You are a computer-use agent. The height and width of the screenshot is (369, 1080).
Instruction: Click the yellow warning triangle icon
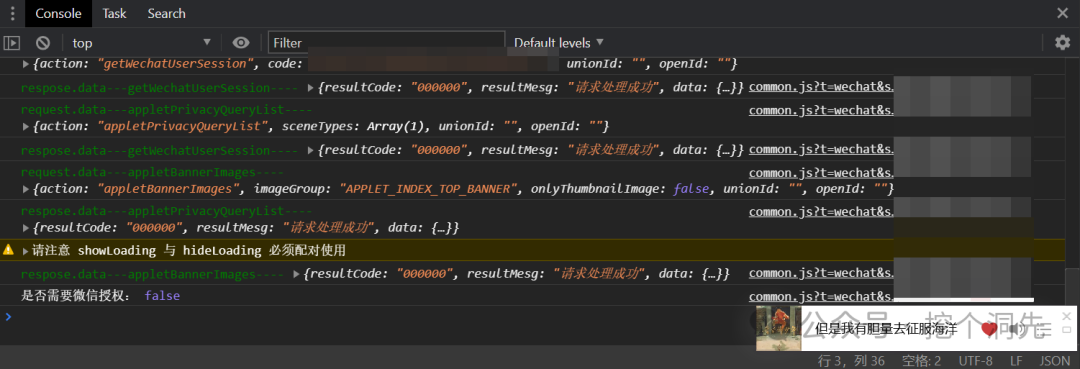9,250
